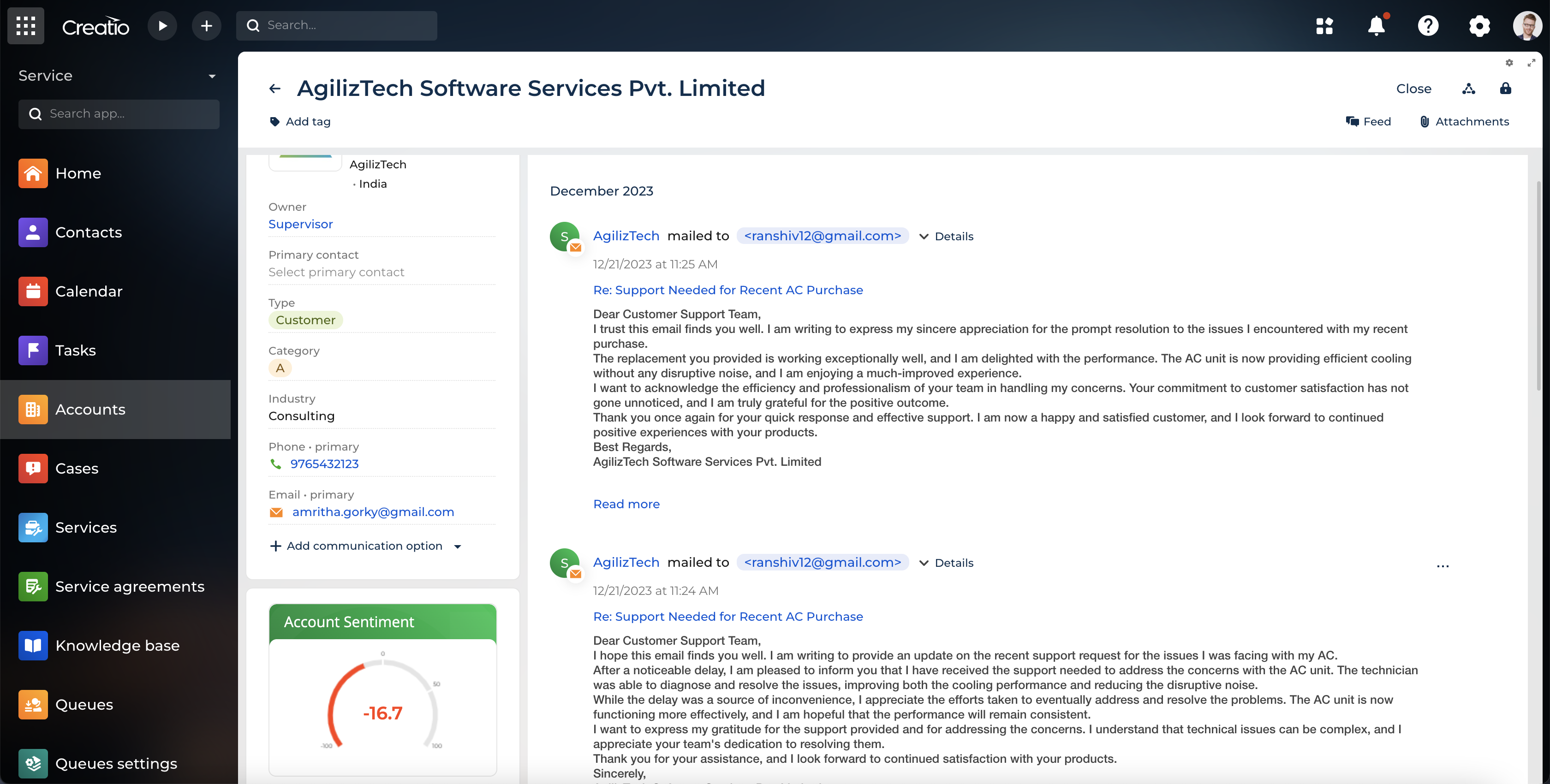Open the Feed tab
This screenshot has width=1550, height=784.
[x=1368, y=122]
